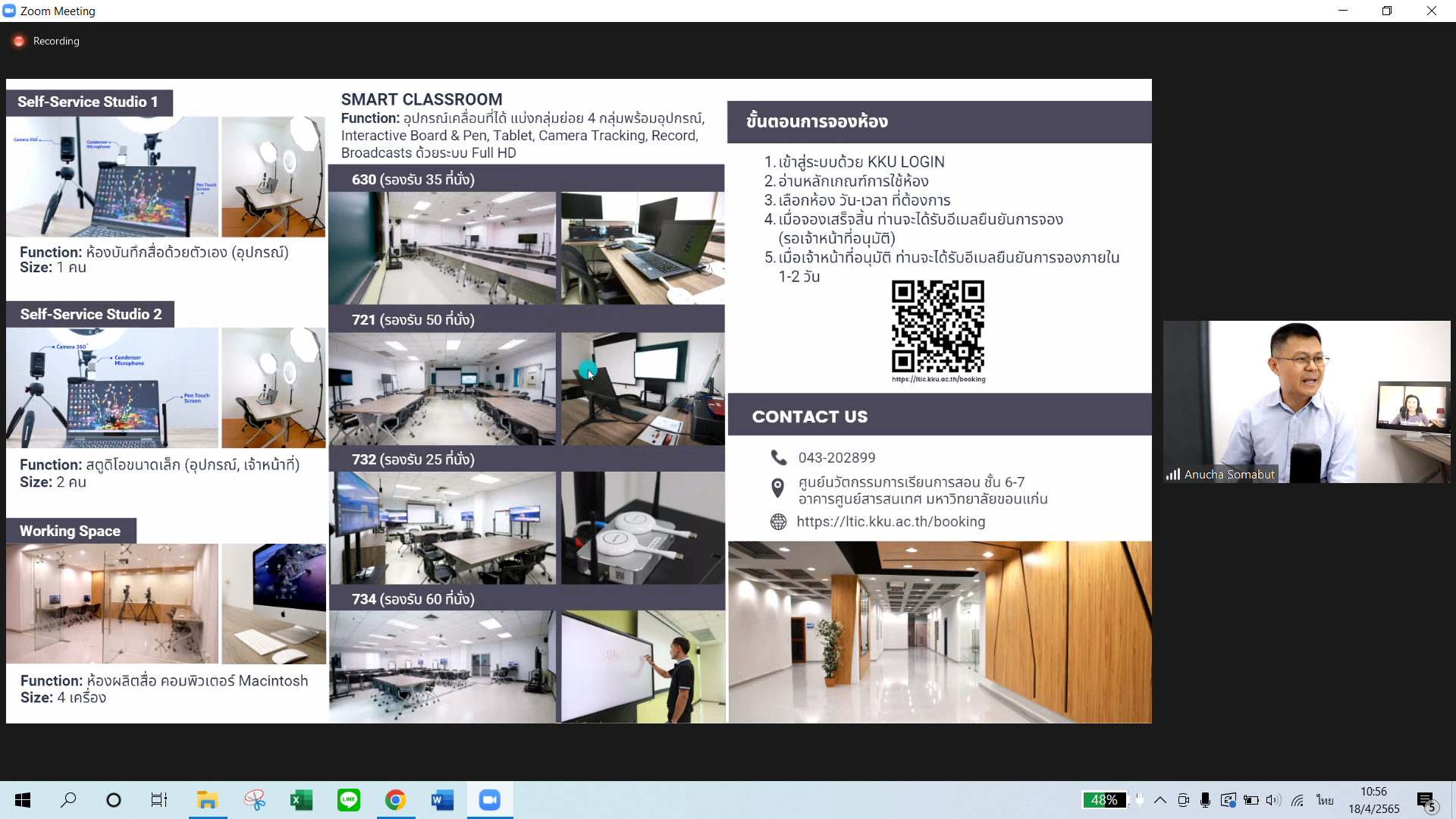The image size is (1456, 819).
Task: Open the Windows Start menu
Action: [23, 800]
